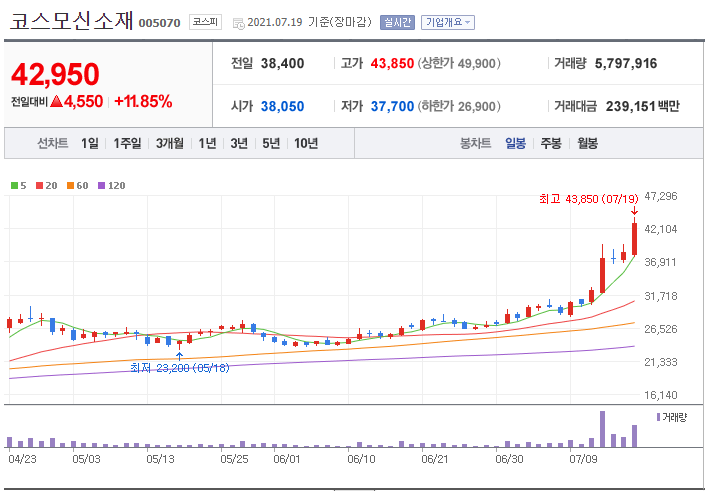Click the 31,718 price axis label
The width and height of the screenshot is (705, 491).
[x=660, y=296]
